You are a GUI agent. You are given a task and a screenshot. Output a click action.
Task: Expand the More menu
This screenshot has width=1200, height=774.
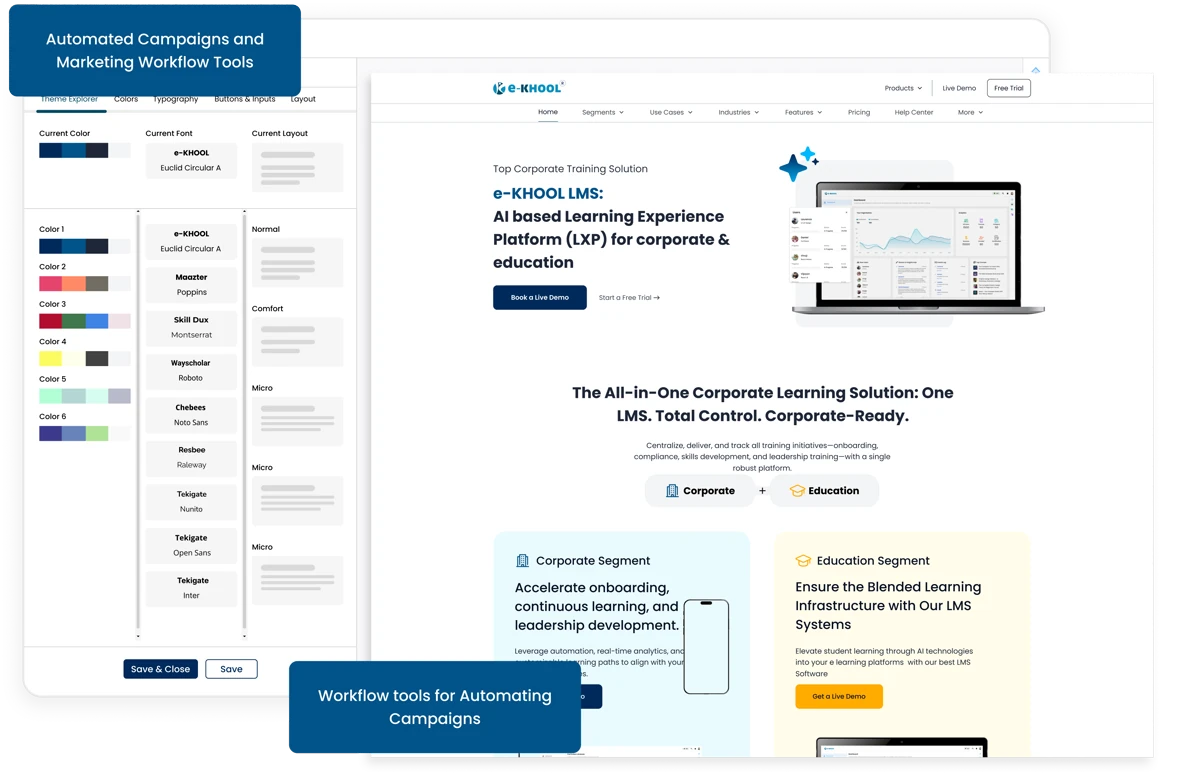[970, 113]
